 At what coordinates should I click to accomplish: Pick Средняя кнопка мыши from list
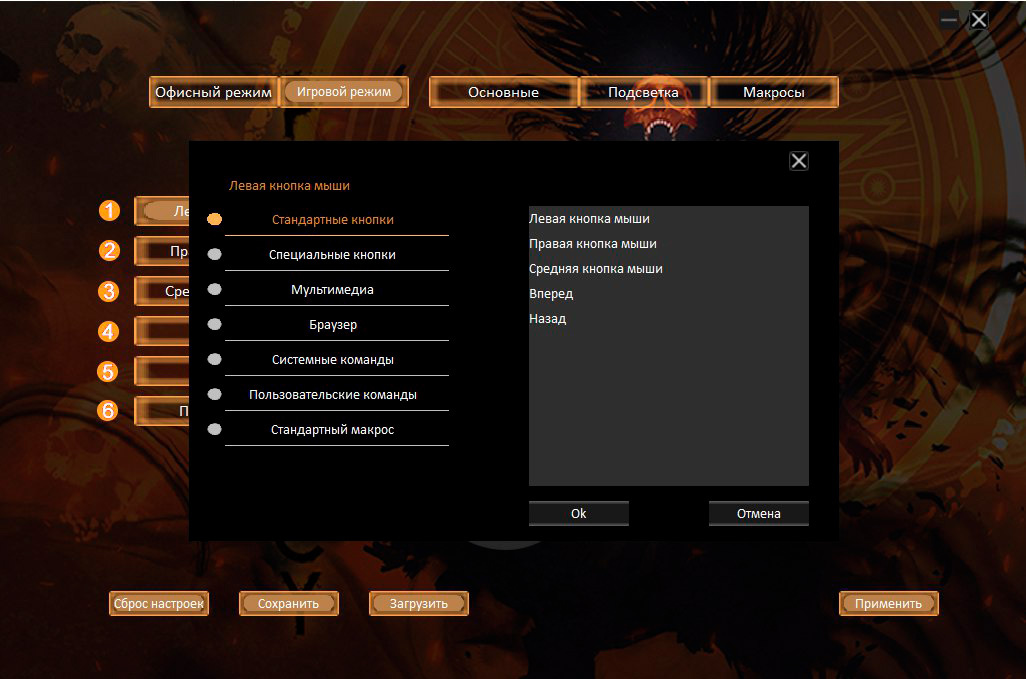[x=596, y=269]
